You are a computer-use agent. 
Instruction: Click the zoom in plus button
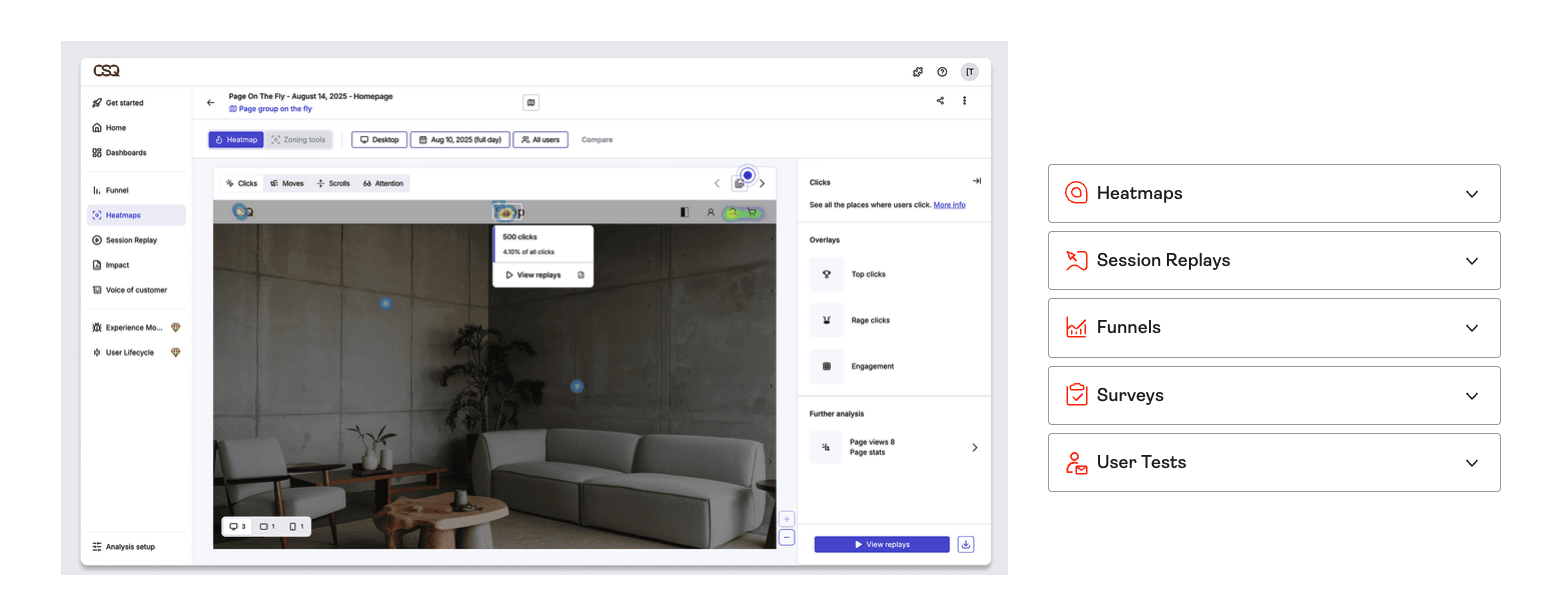coord(787,519)
